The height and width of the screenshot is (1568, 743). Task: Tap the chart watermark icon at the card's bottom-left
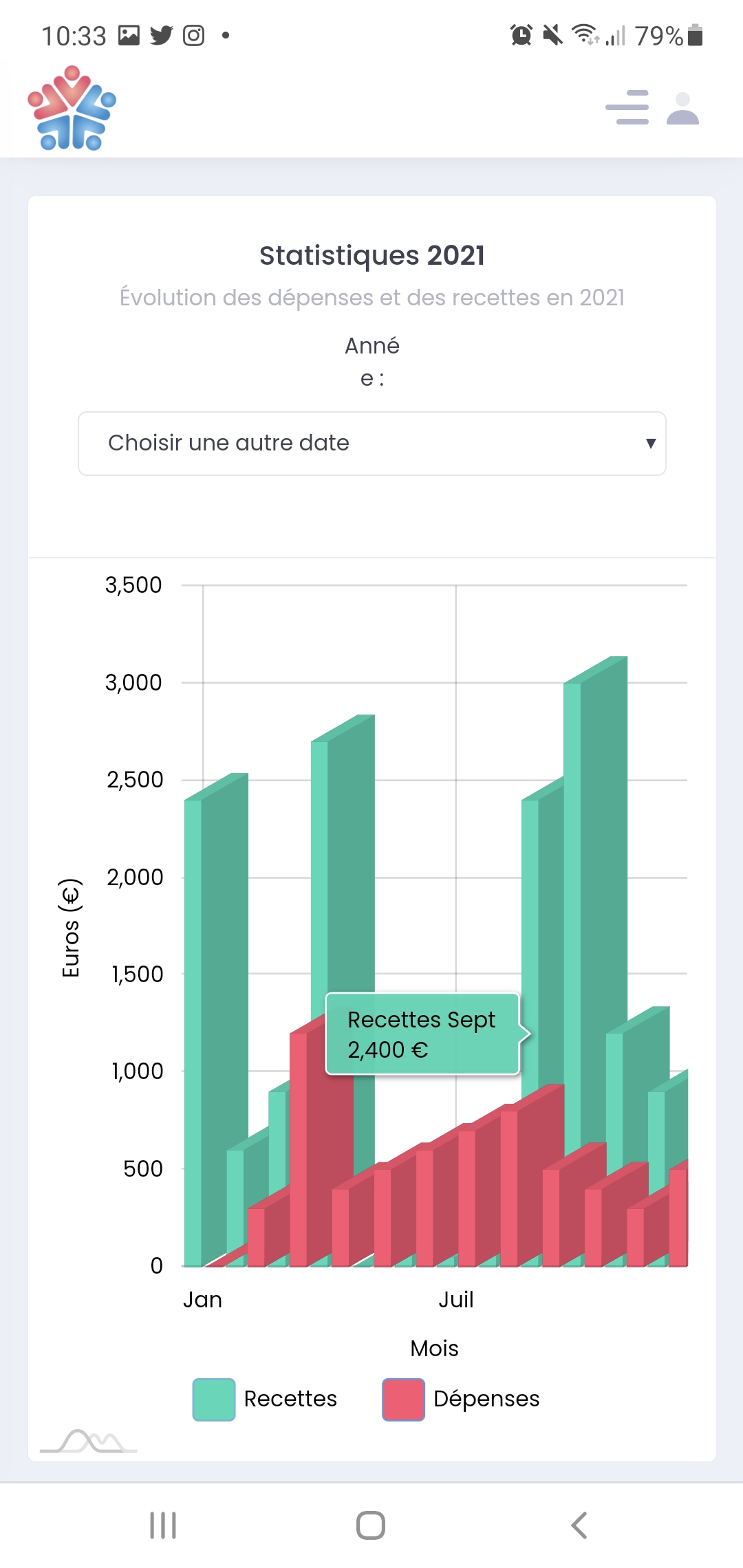tap(89, 1441)
